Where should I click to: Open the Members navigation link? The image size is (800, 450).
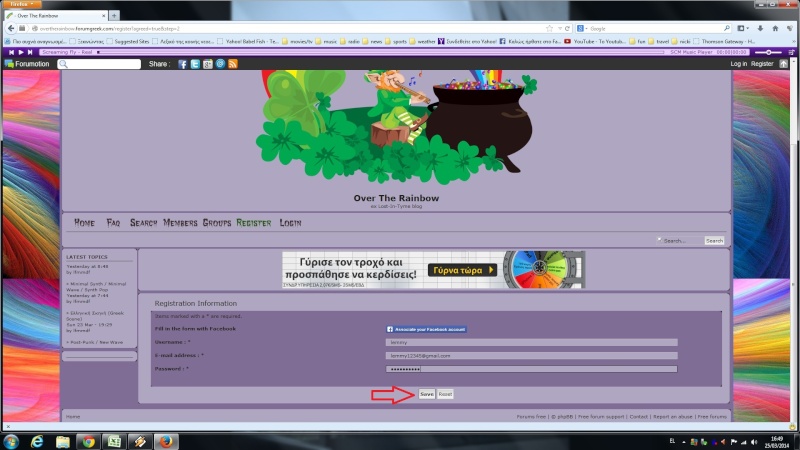[x=180, y=222]
